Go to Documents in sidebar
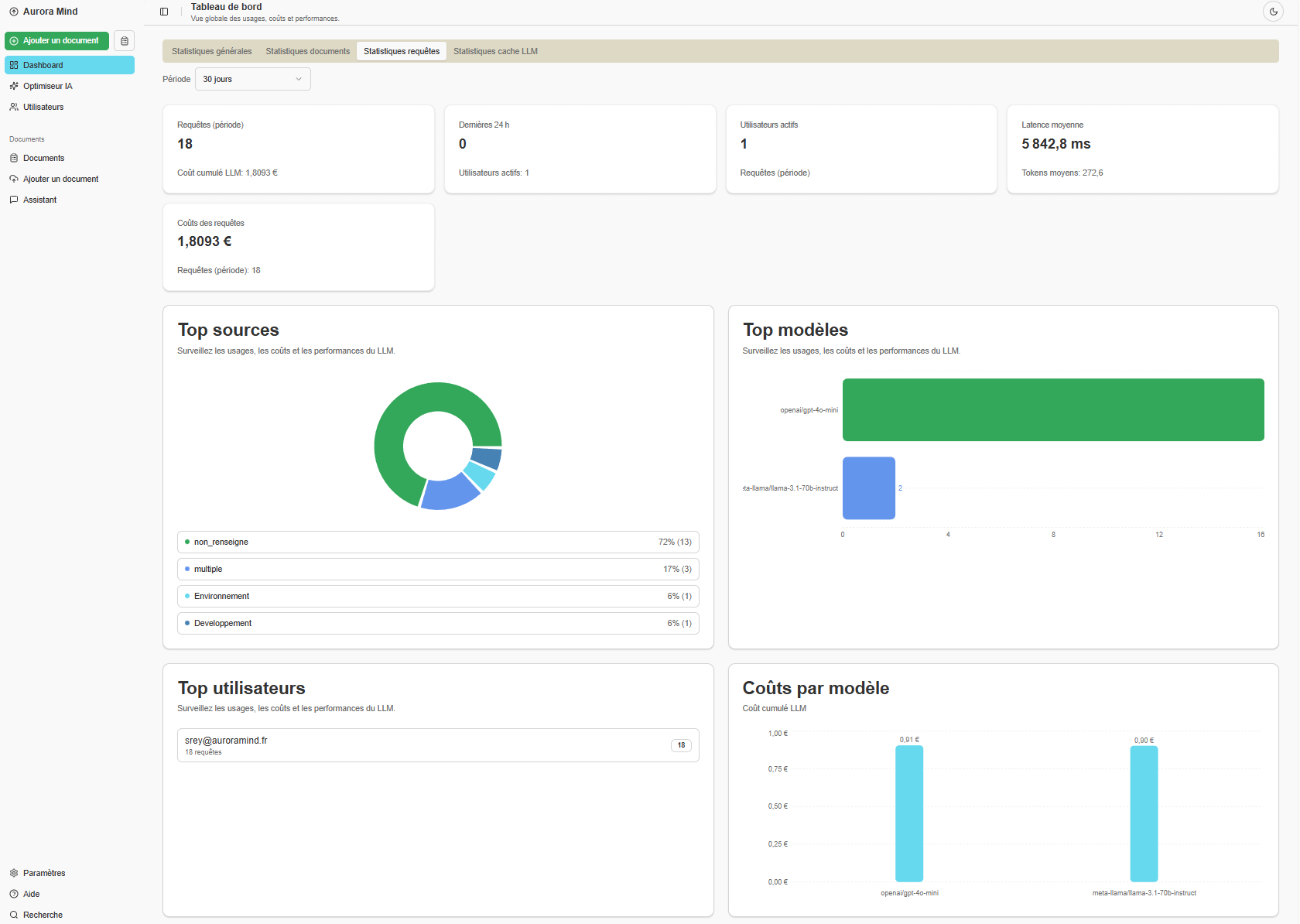The image size is (1300, 924). (43, 158)
